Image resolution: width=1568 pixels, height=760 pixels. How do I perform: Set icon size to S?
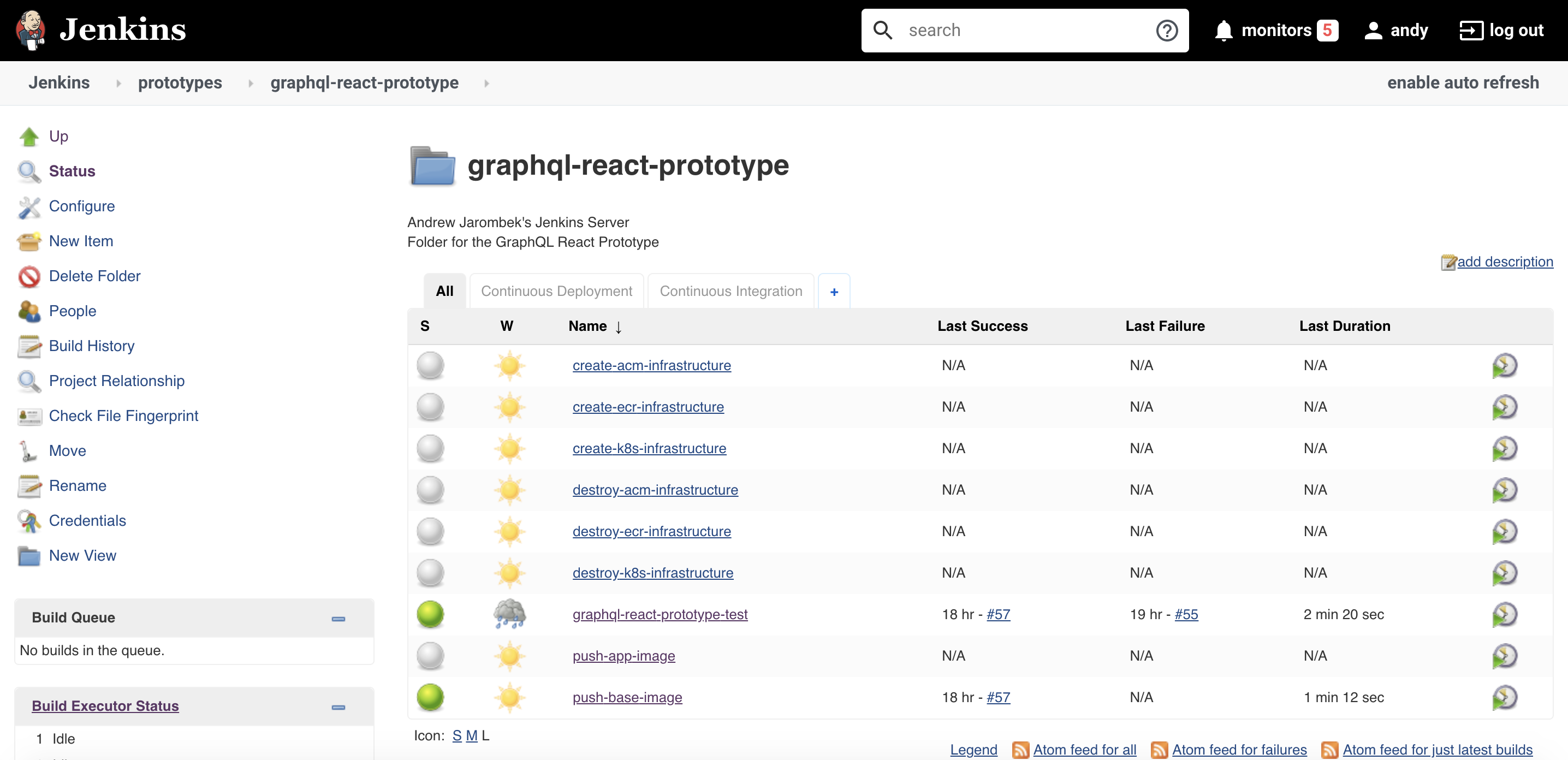click(456, 737)
